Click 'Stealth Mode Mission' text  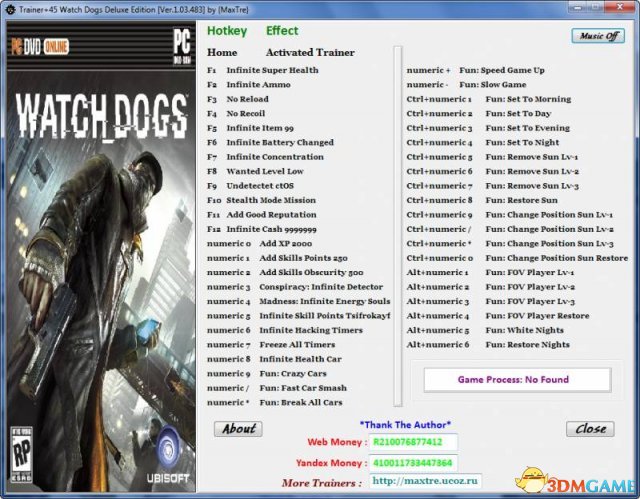point(271,200)
